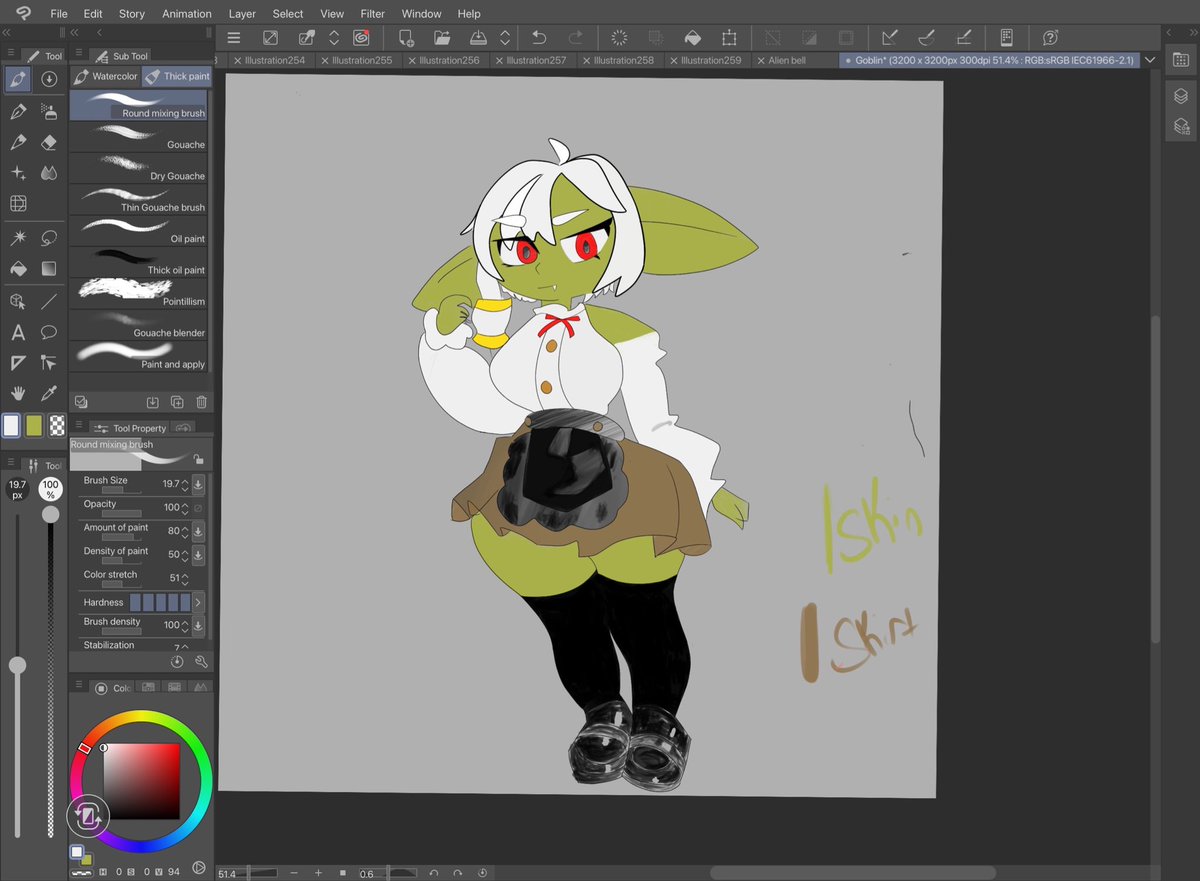Click the New canvas icon
This screenshot has width=1200, height=881.
(x=406, y=38)
